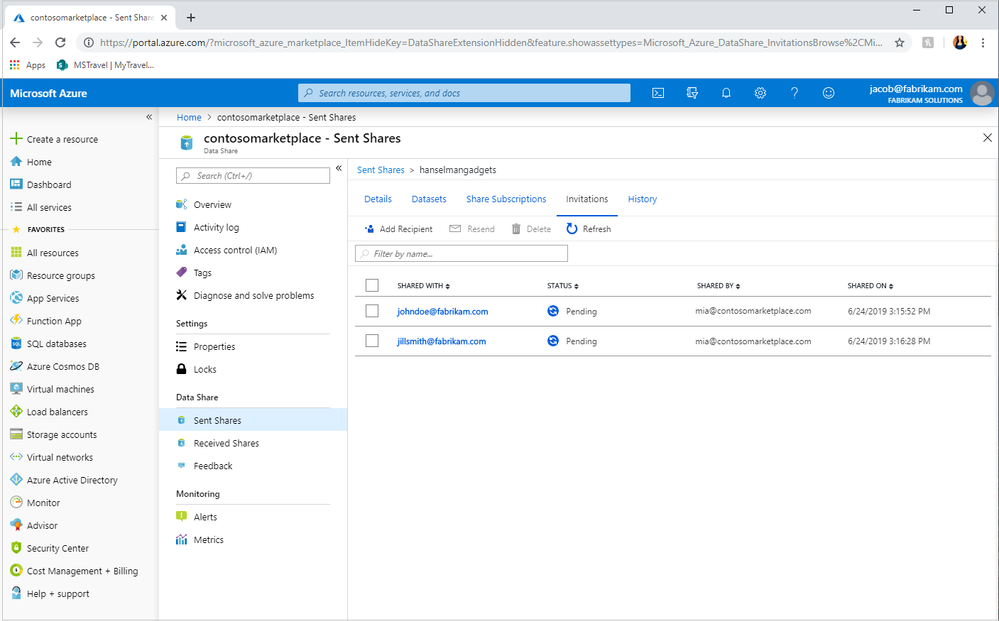Viewport: 999px width, 621px height.
Task: Open the Sent Shares breadcrumb link
Action: tap(380, 170)
